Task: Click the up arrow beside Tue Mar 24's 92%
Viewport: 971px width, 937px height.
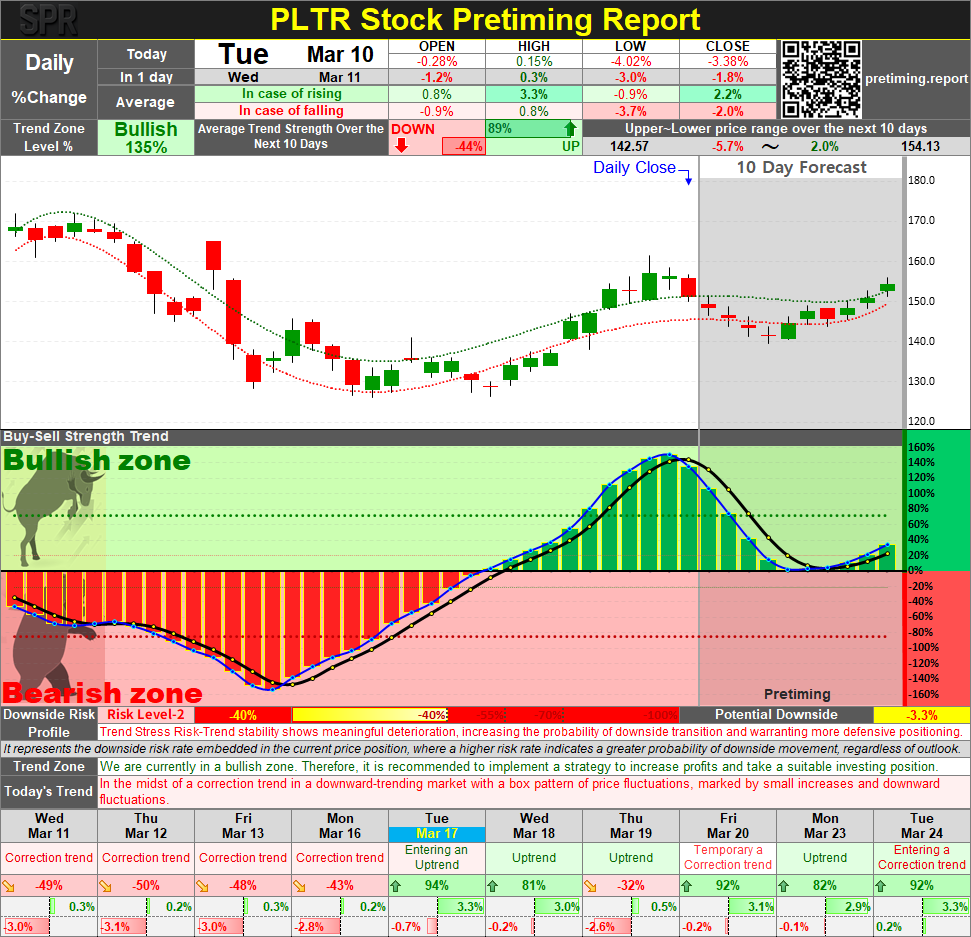Action: pos(881,886)
